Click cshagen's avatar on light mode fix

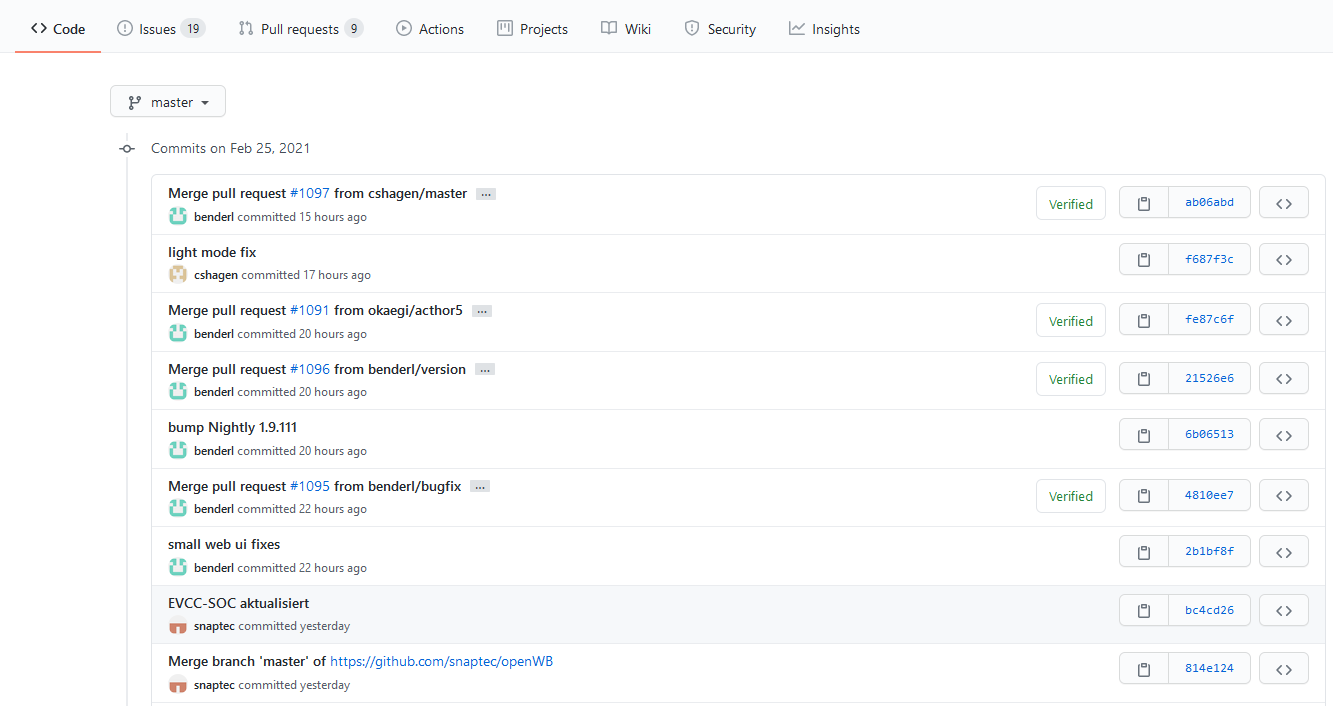tap(178, 275)
